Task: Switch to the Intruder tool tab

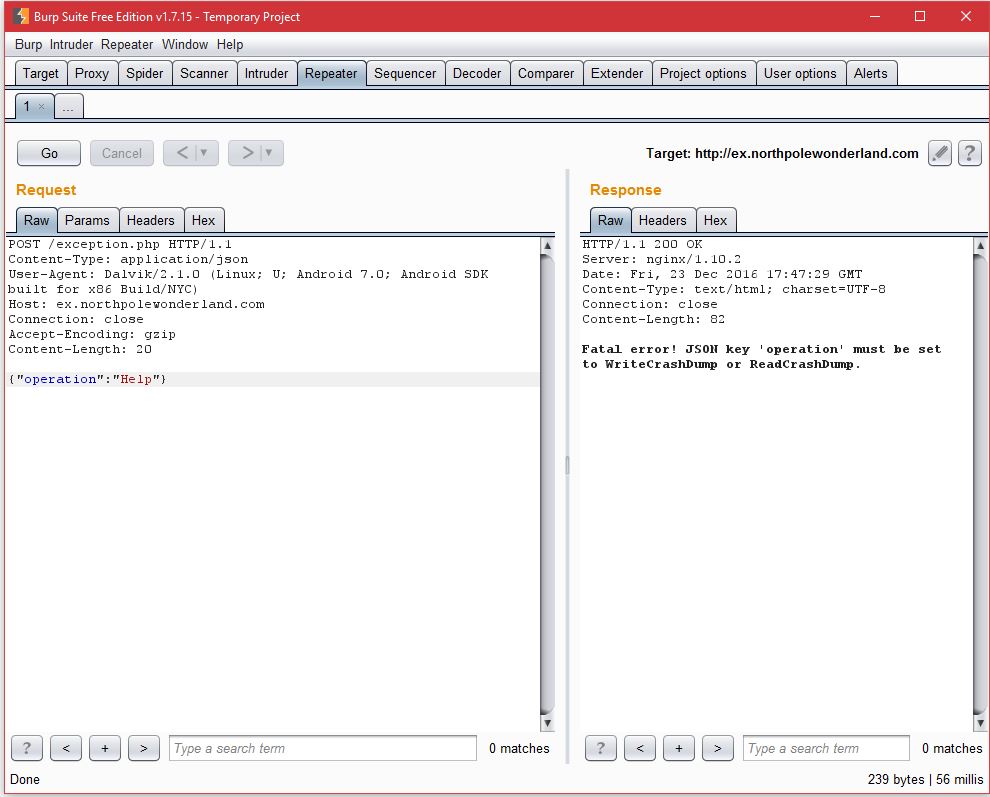Action: point(266,73)
